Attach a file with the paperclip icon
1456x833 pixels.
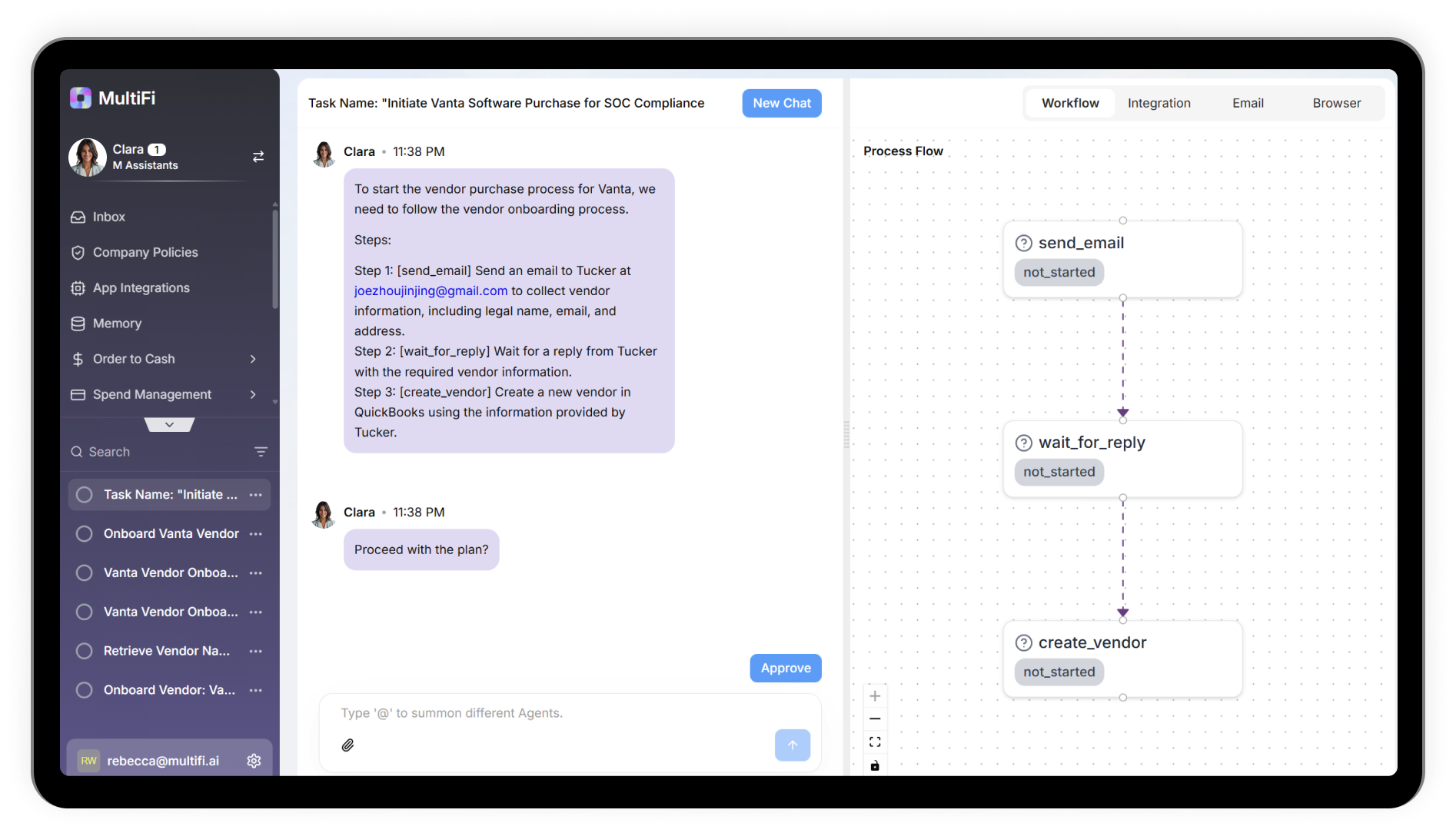348,745
